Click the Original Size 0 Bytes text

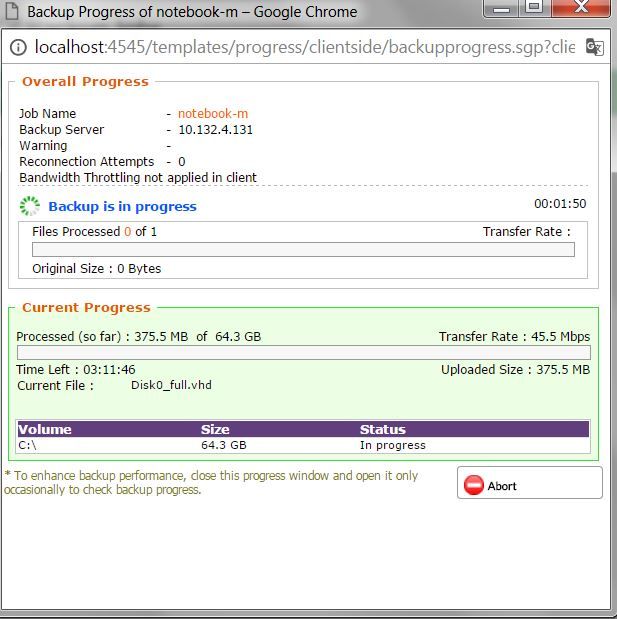click(x=97, y=269)
